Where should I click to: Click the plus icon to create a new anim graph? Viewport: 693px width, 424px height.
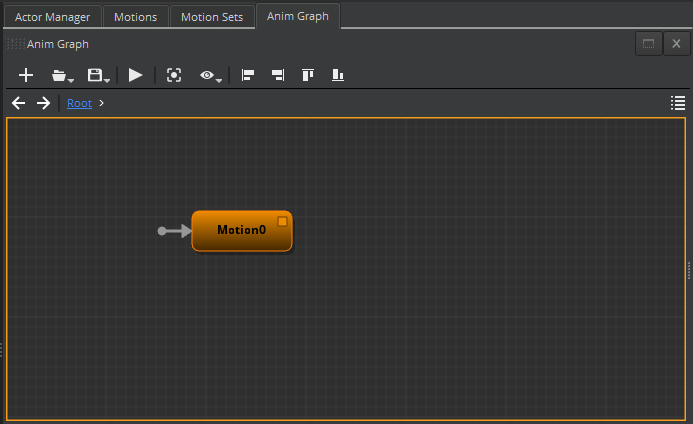coord(27,75)
